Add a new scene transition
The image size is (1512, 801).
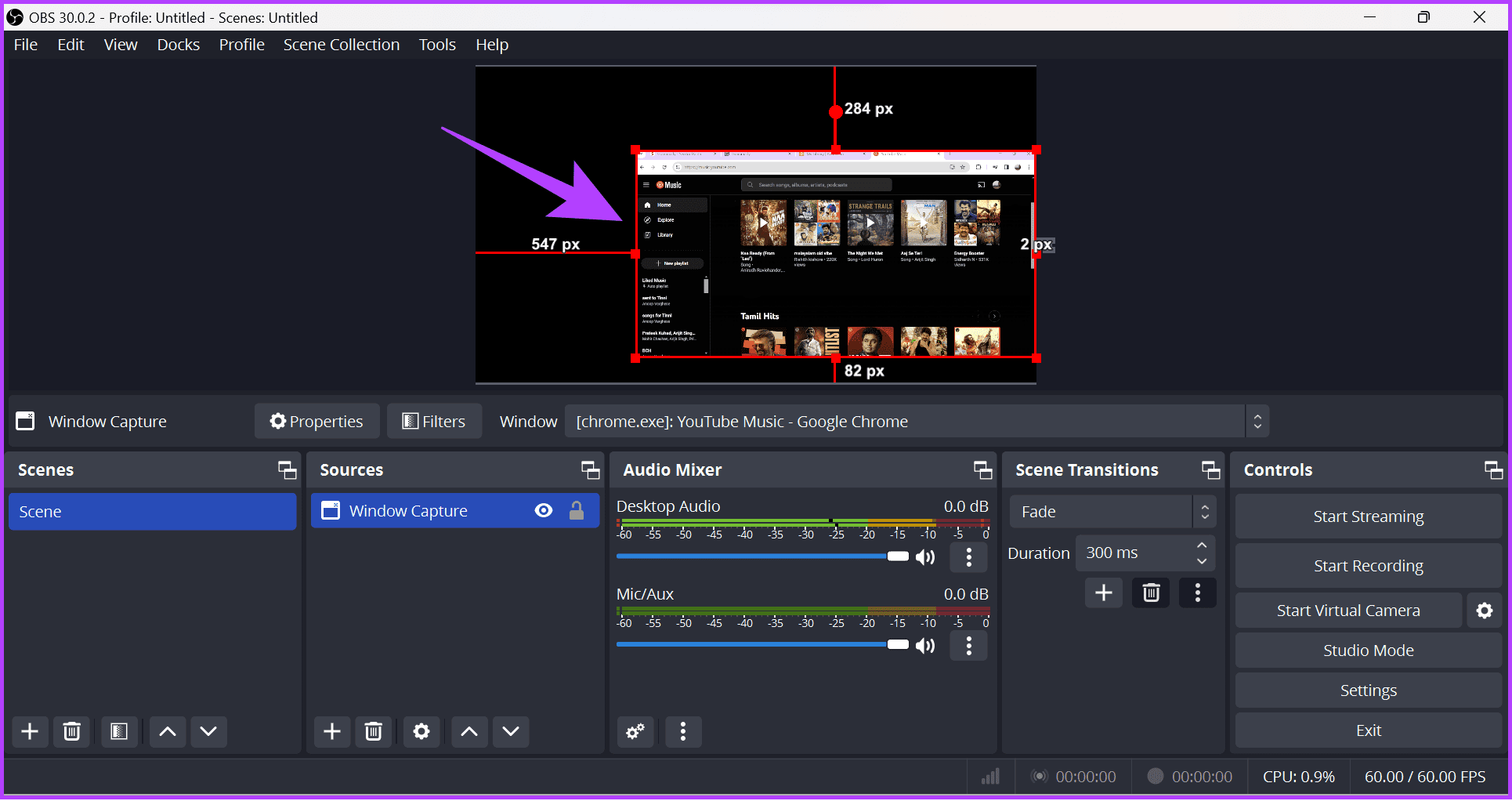pyautogui.click(x=1103, y=593)
